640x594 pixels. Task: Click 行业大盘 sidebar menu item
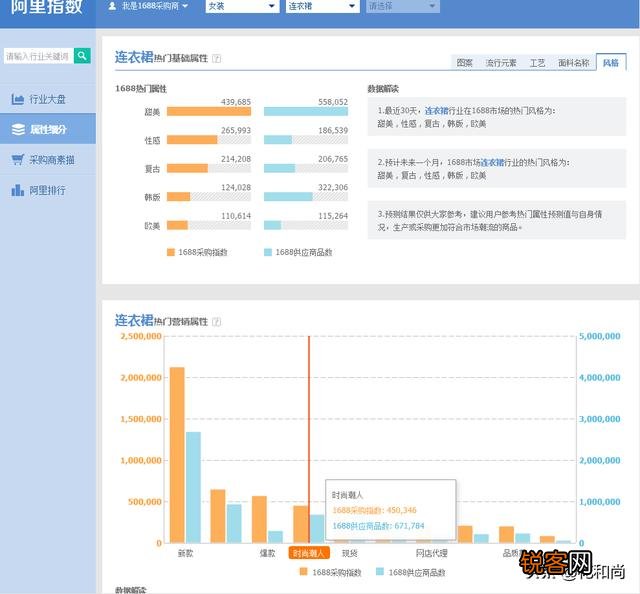point(48,99)
